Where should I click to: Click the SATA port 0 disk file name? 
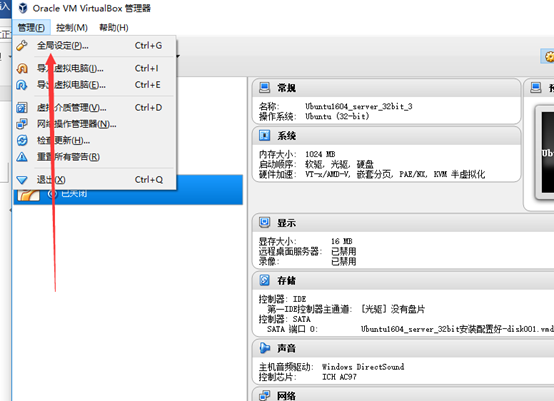(x=457, y=329)
